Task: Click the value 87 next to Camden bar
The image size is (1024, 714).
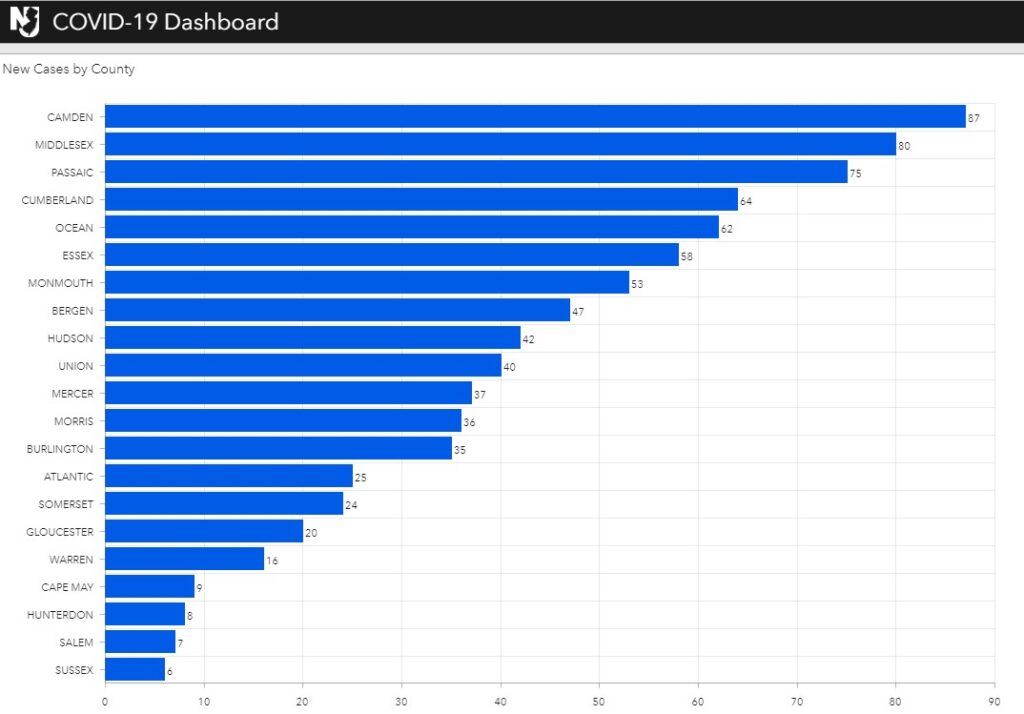Action: pos(974,118)
